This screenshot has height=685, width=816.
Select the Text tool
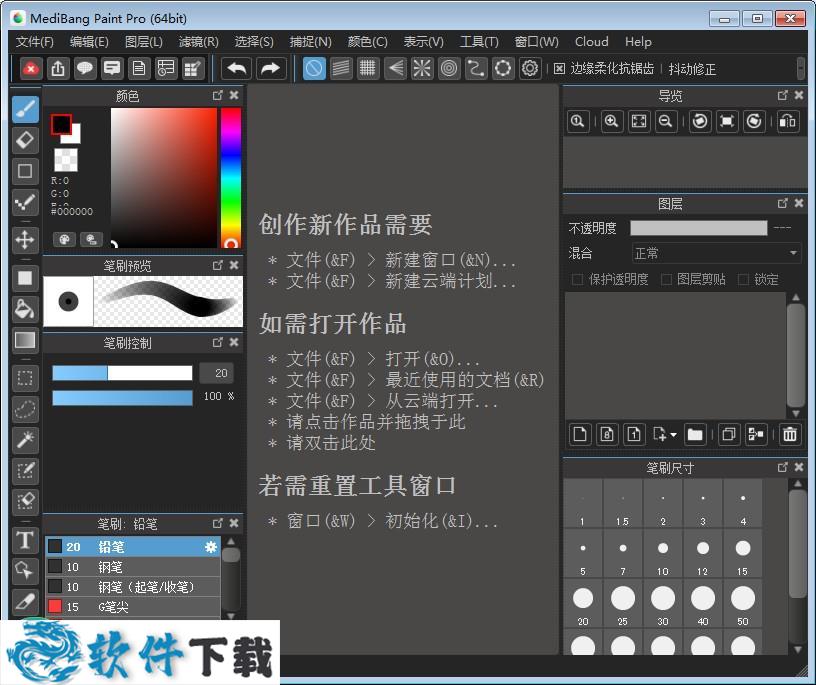click(25, 540)
